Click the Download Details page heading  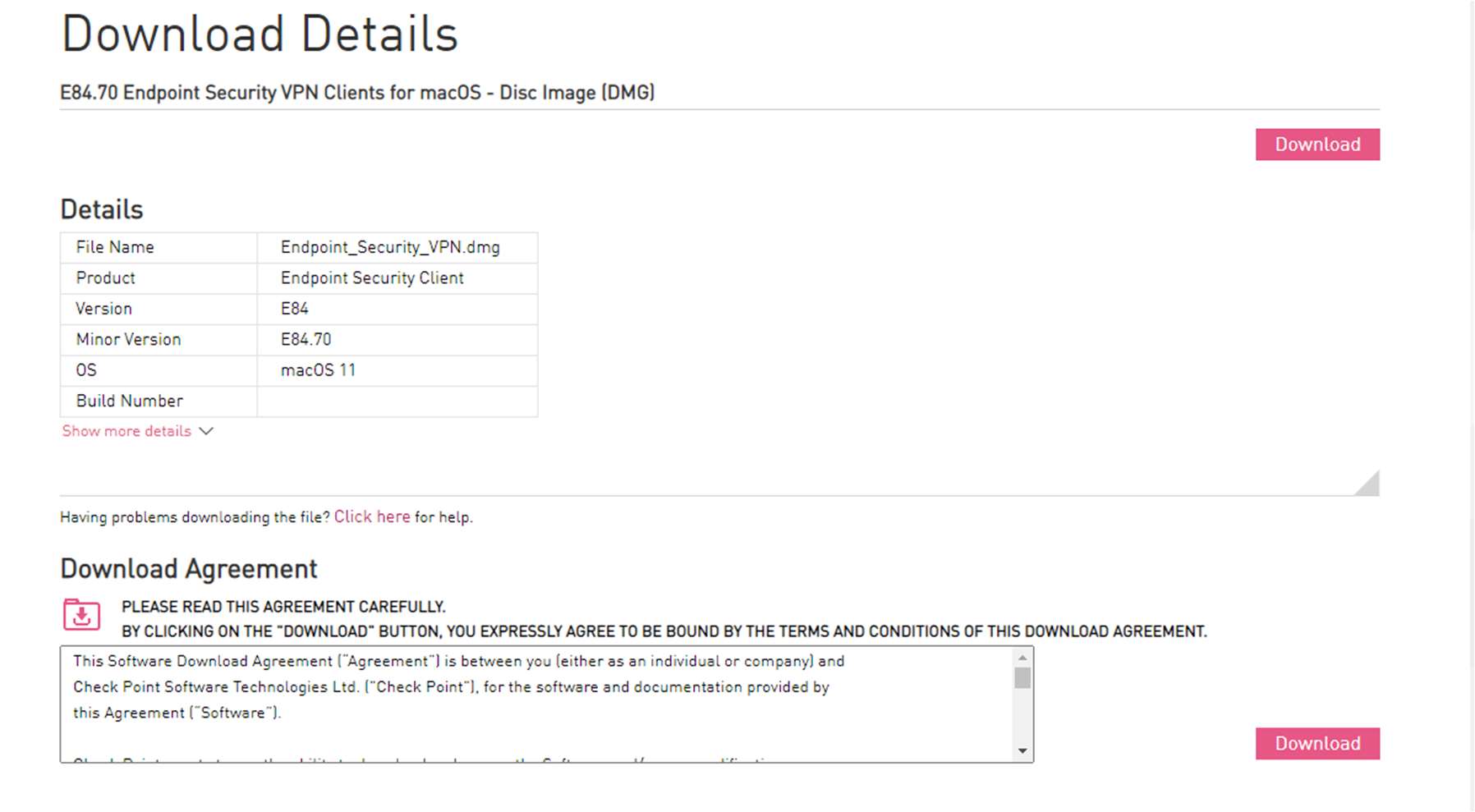260,34
